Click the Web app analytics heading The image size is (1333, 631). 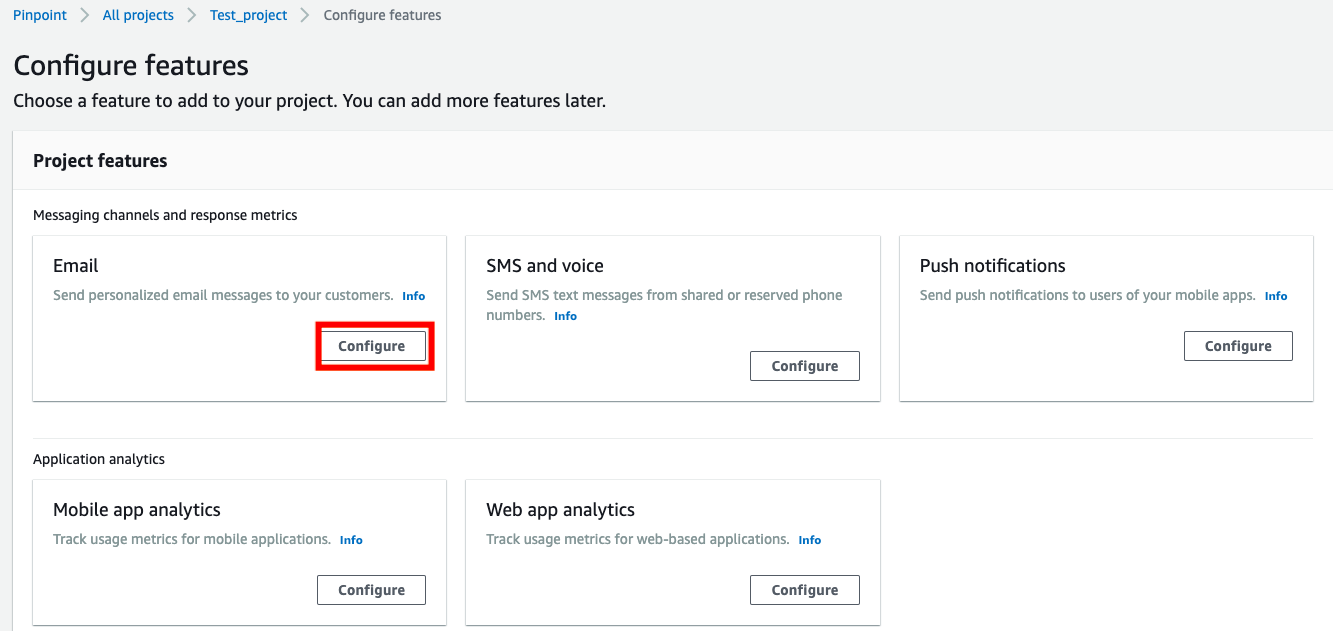pos(560,510)
